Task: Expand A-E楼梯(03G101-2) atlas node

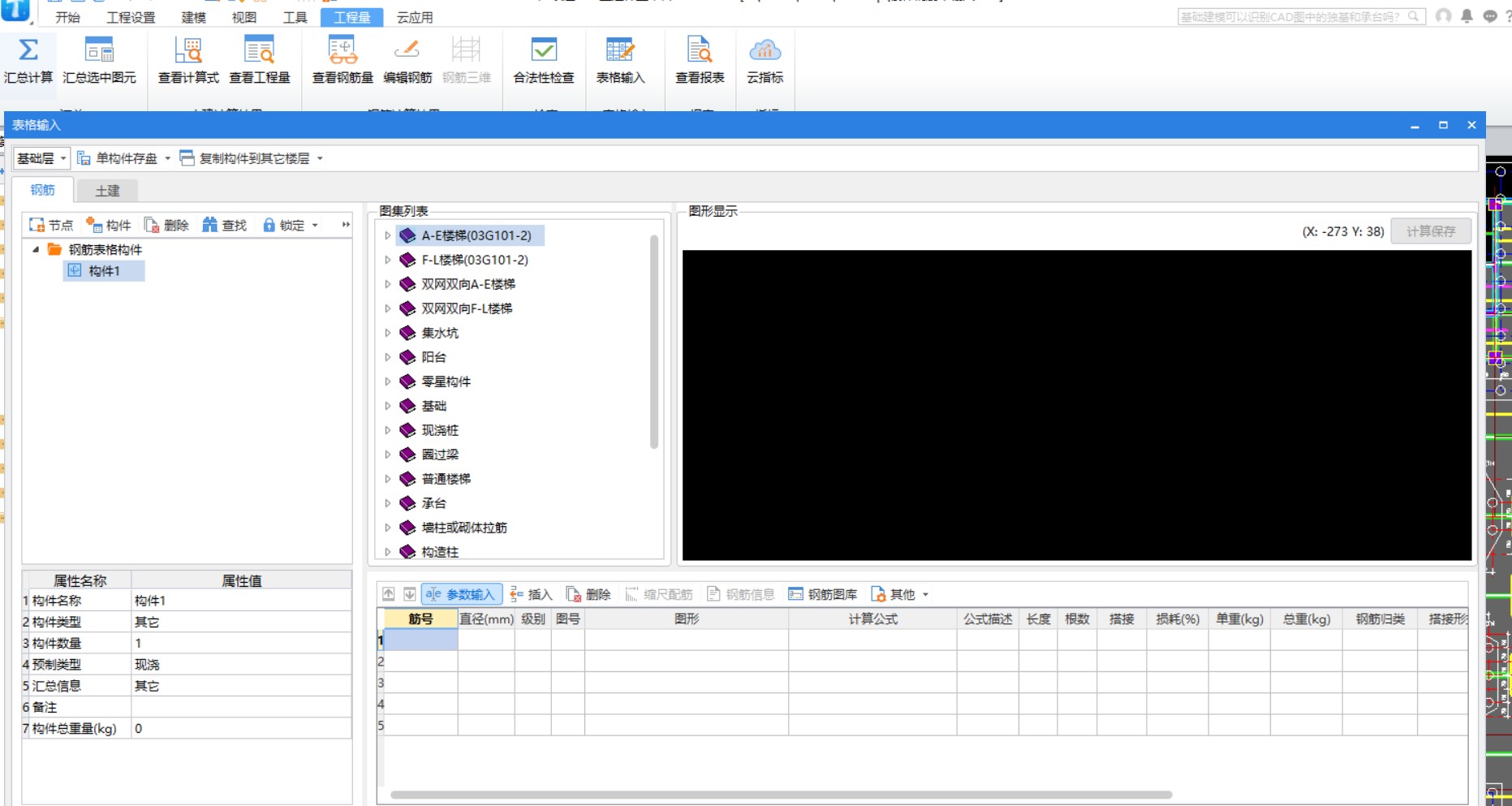Action: point(388,235)
